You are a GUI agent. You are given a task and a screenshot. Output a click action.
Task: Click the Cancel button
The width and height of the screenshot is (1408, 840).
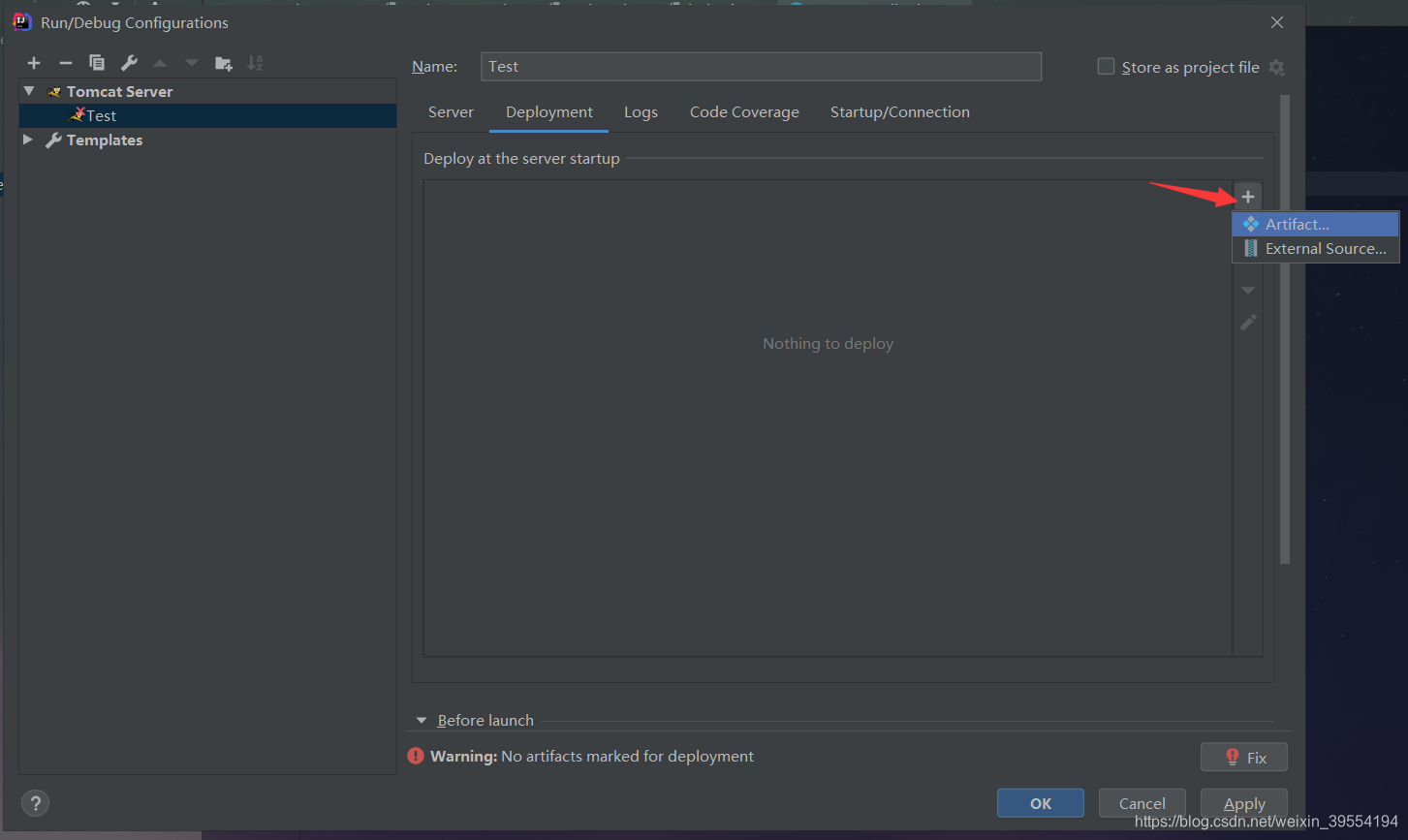pos(1142,803)
